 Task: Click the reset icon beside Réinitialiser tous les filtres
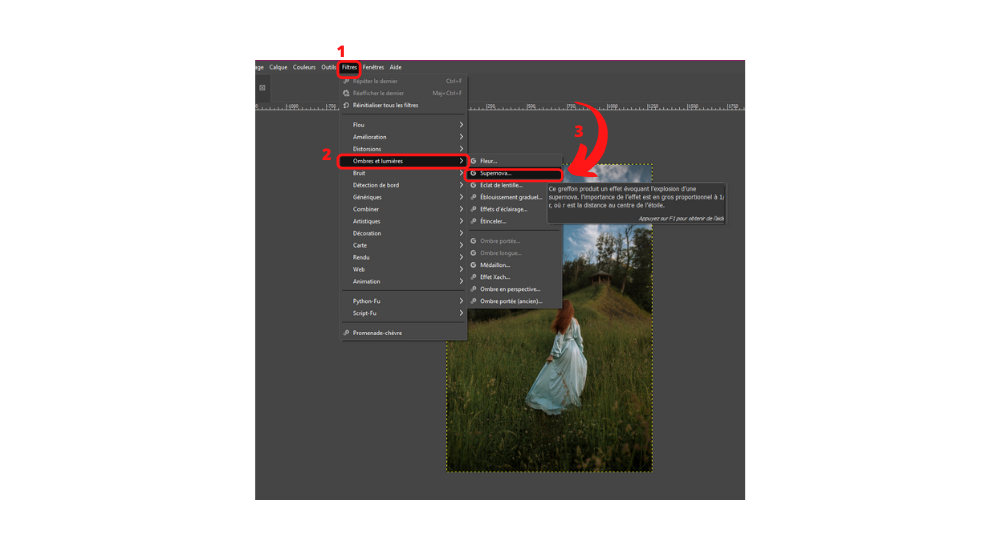pyautogui.click(x=346, y=105)
